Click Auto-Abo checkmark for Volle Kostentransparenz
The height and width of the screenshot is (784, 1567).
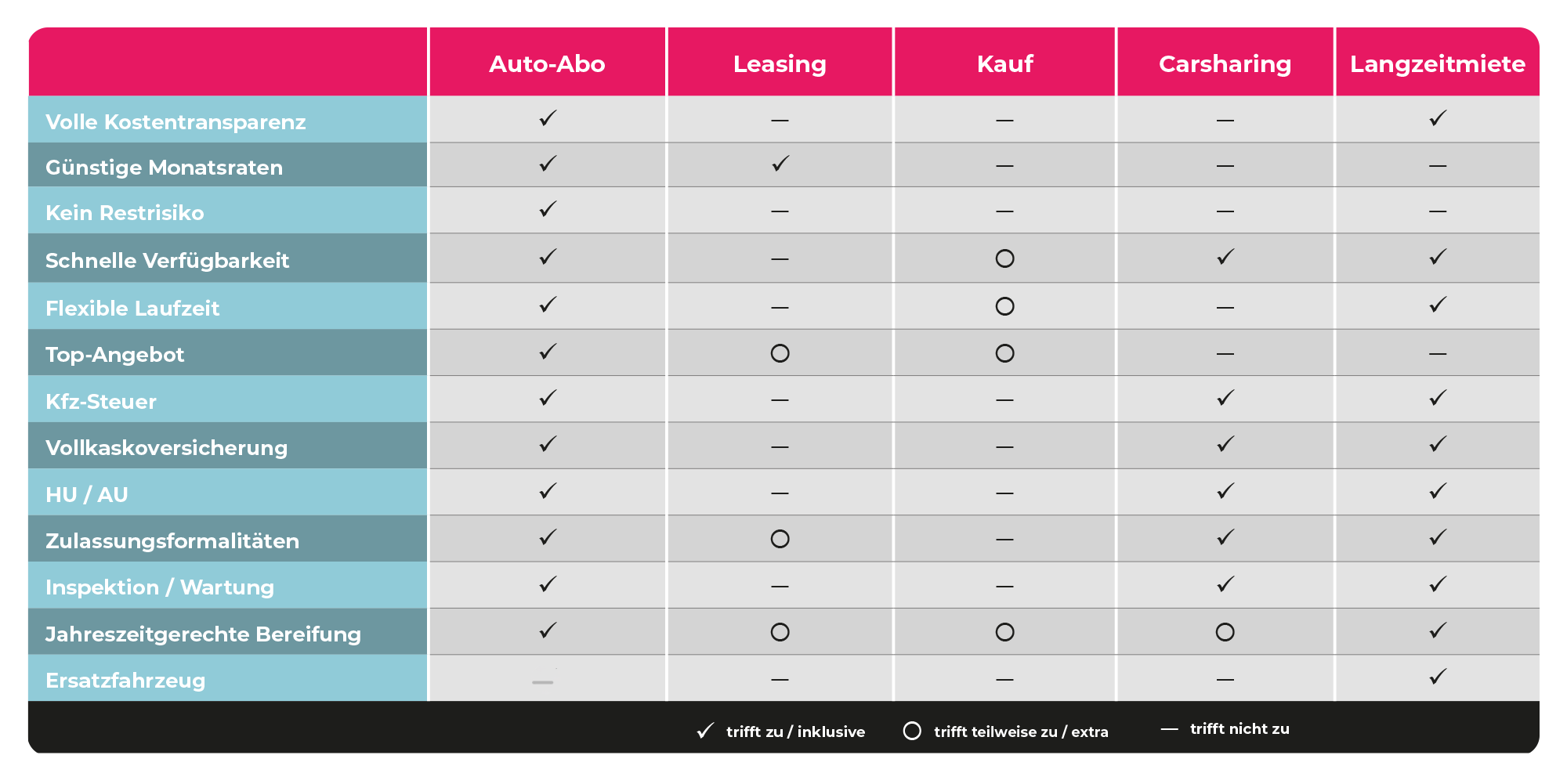[548, 119]
